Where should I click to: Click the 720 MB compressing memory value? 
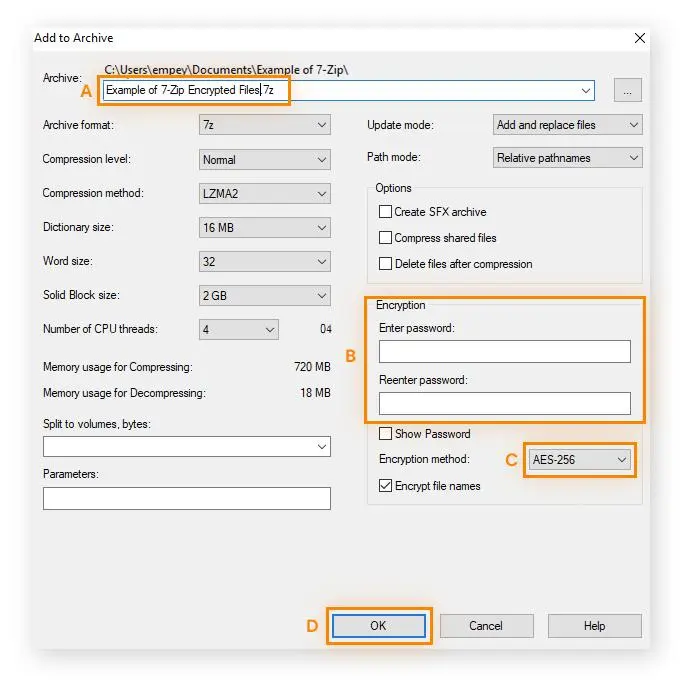click(x=312, y=367)
